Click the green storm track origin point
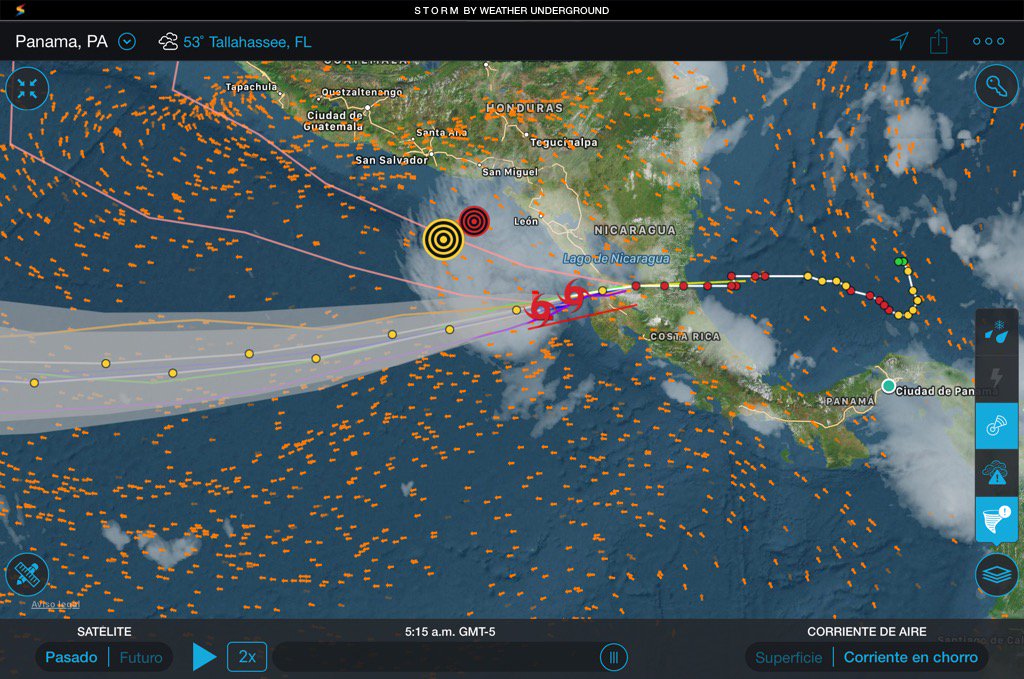 tap(901, 261)
